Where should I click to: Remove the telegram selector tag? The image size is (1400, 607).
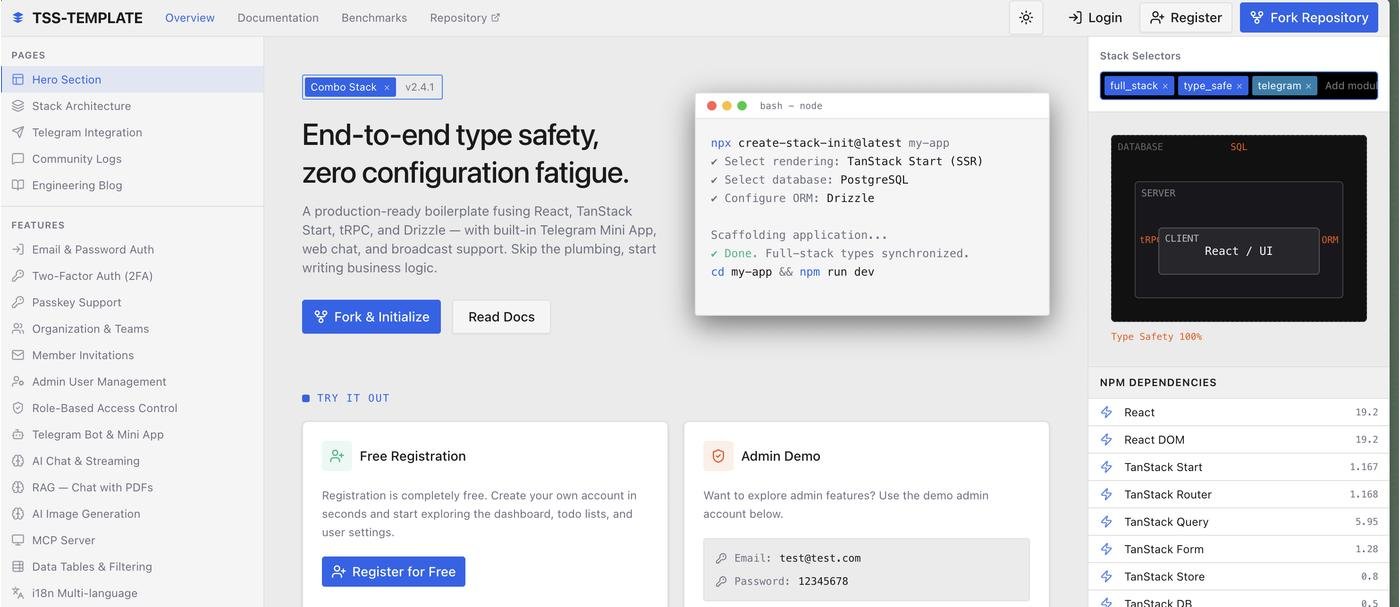coord(1308,86)
